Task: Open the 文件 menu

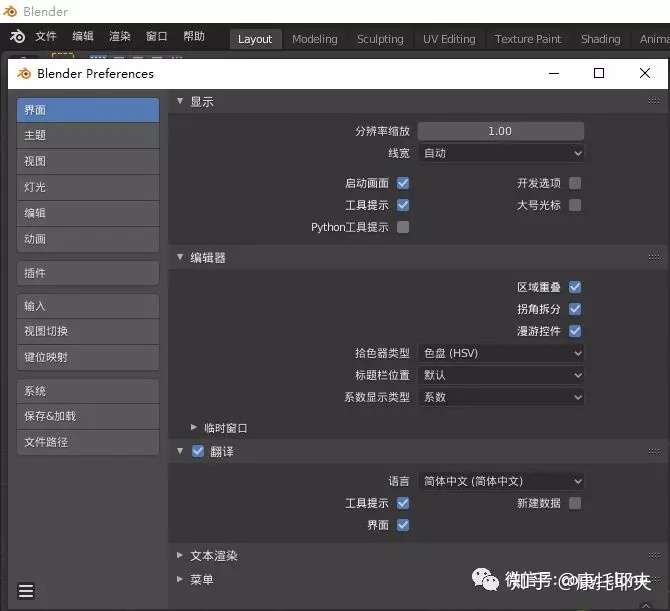Action: (x=45, y=36)
